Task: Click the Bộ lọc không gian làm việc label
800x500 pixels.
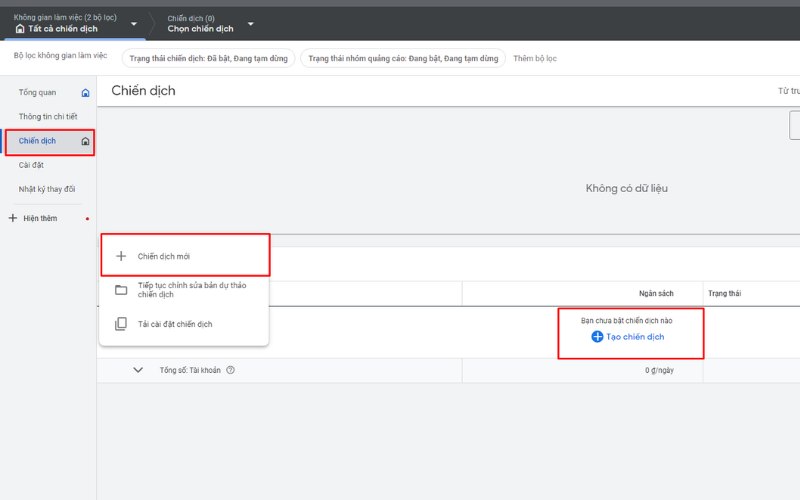Action: [61, 58]
